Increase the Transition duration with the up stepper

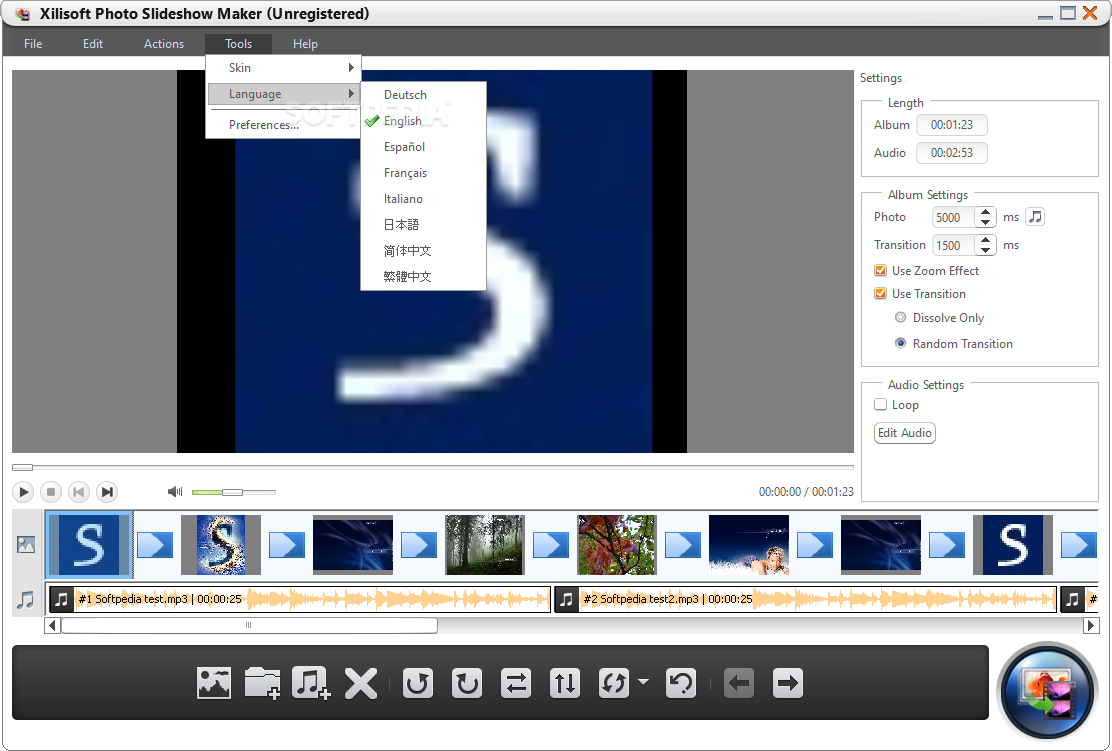(985, 240)
